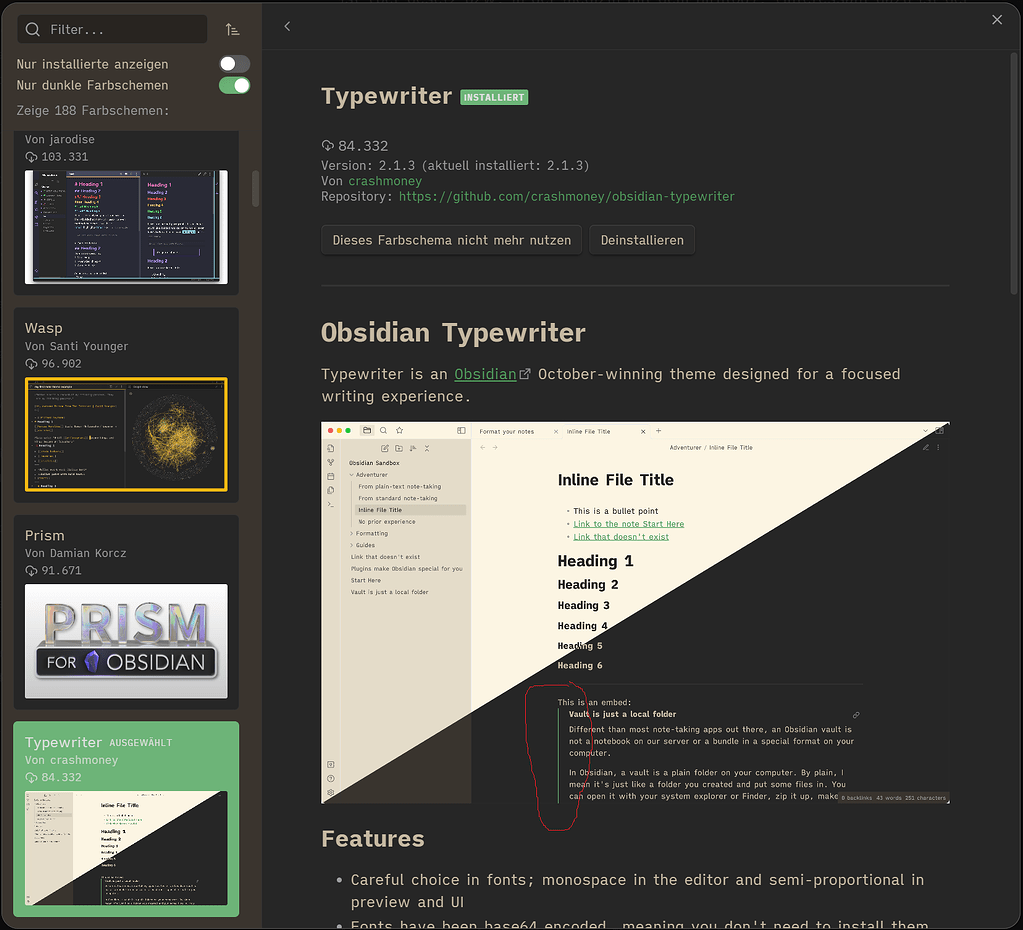Click the 'Von Damian Korcz' author text
Screen dimensions: 1023x930
point(76,553)
